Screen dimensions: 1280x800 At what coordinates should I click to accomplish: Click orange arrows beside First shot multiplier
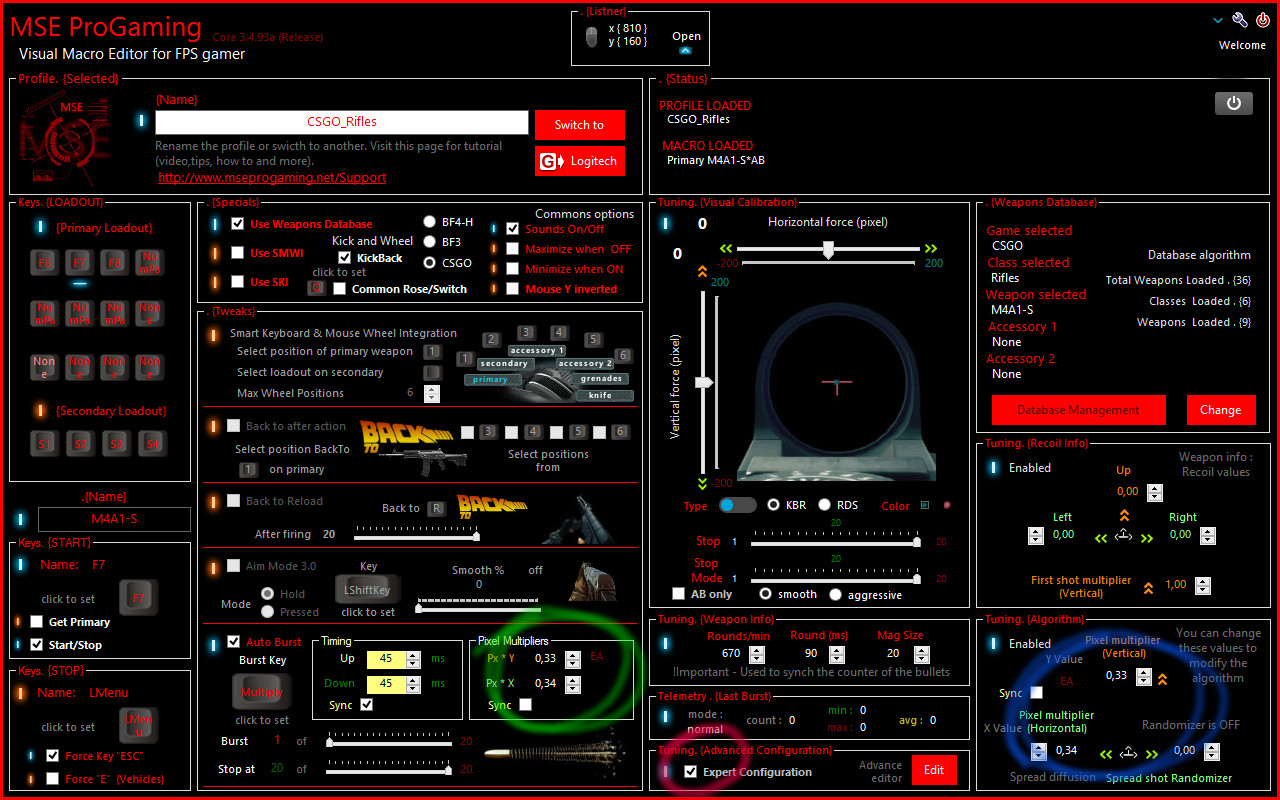[1148, 588]
